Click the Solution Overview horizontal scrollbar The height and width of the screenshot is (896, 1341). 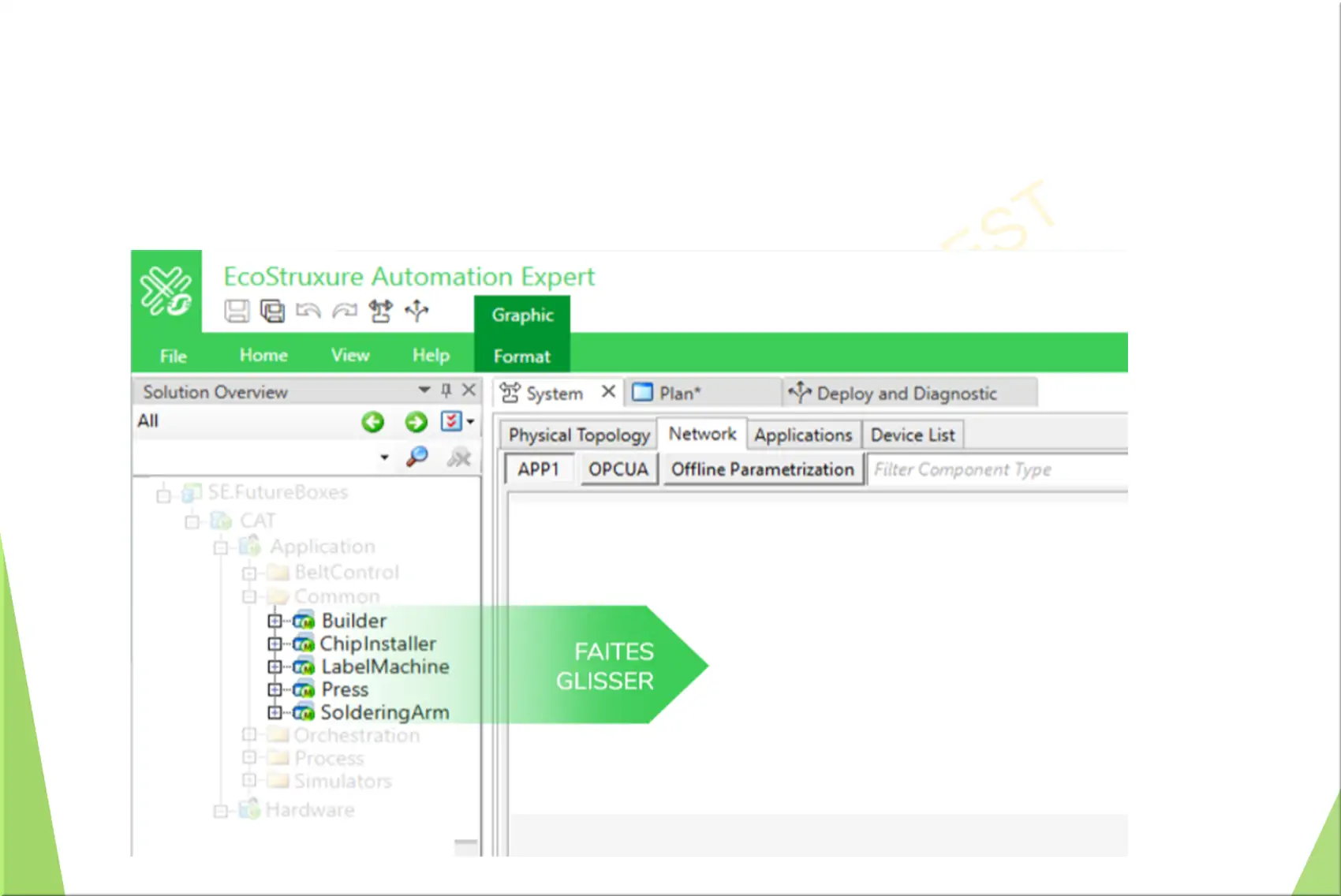(465, 846)
